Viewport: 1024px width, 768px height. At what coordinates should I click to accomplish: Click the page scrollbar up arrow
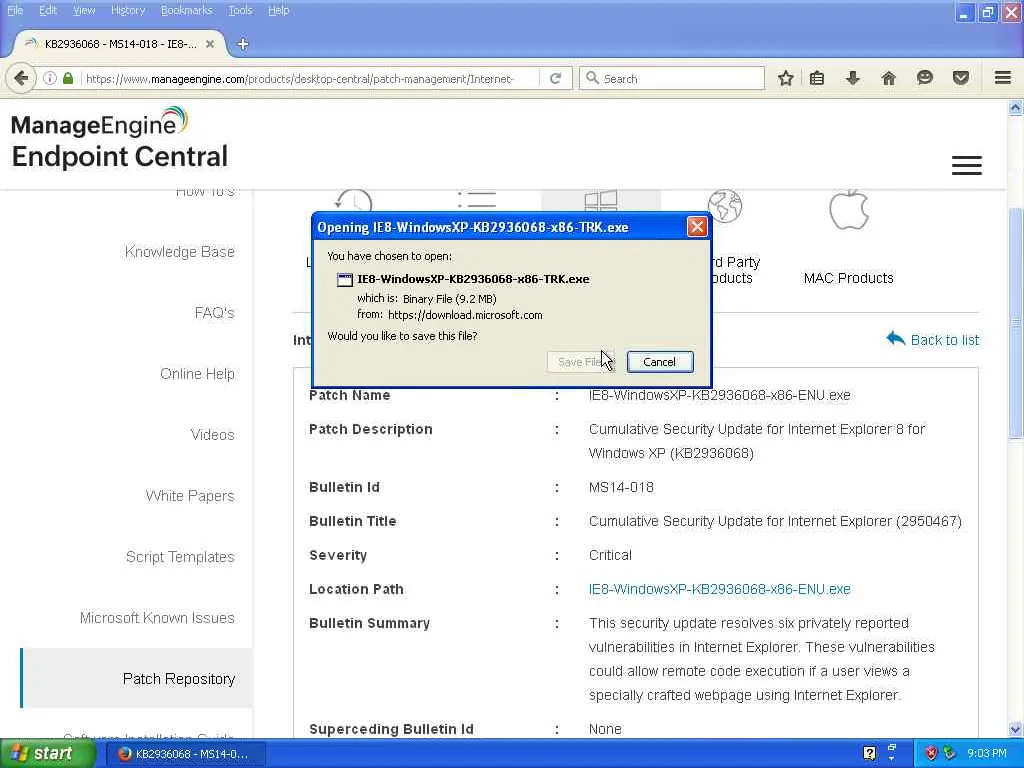coord(1016,108)
